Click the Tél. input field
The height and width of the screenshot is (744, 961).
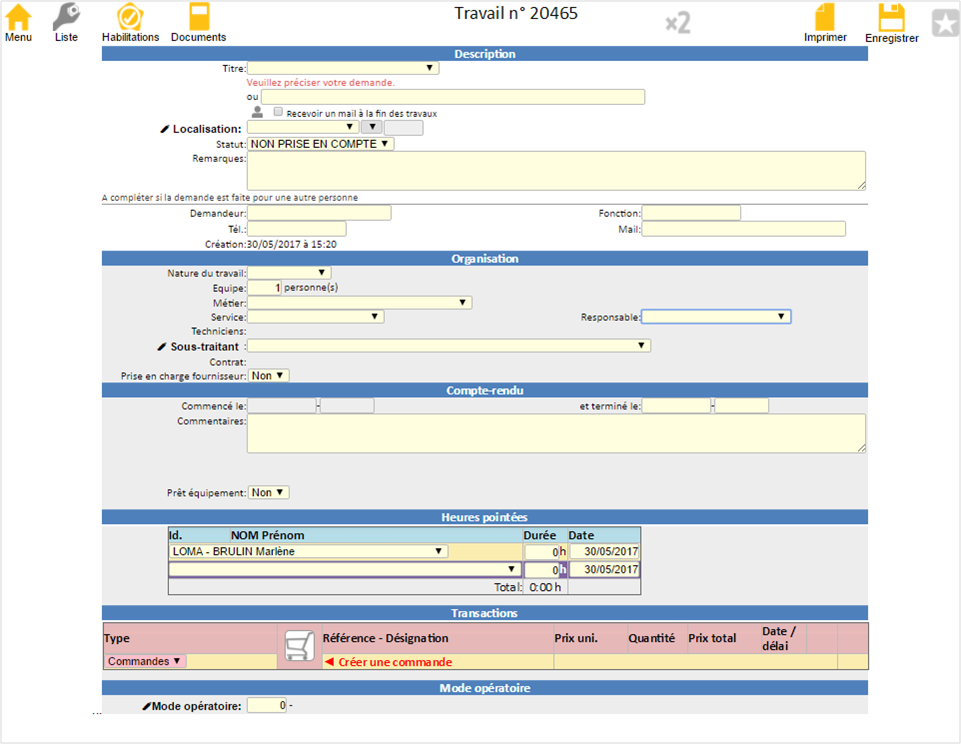pos(297,229)
